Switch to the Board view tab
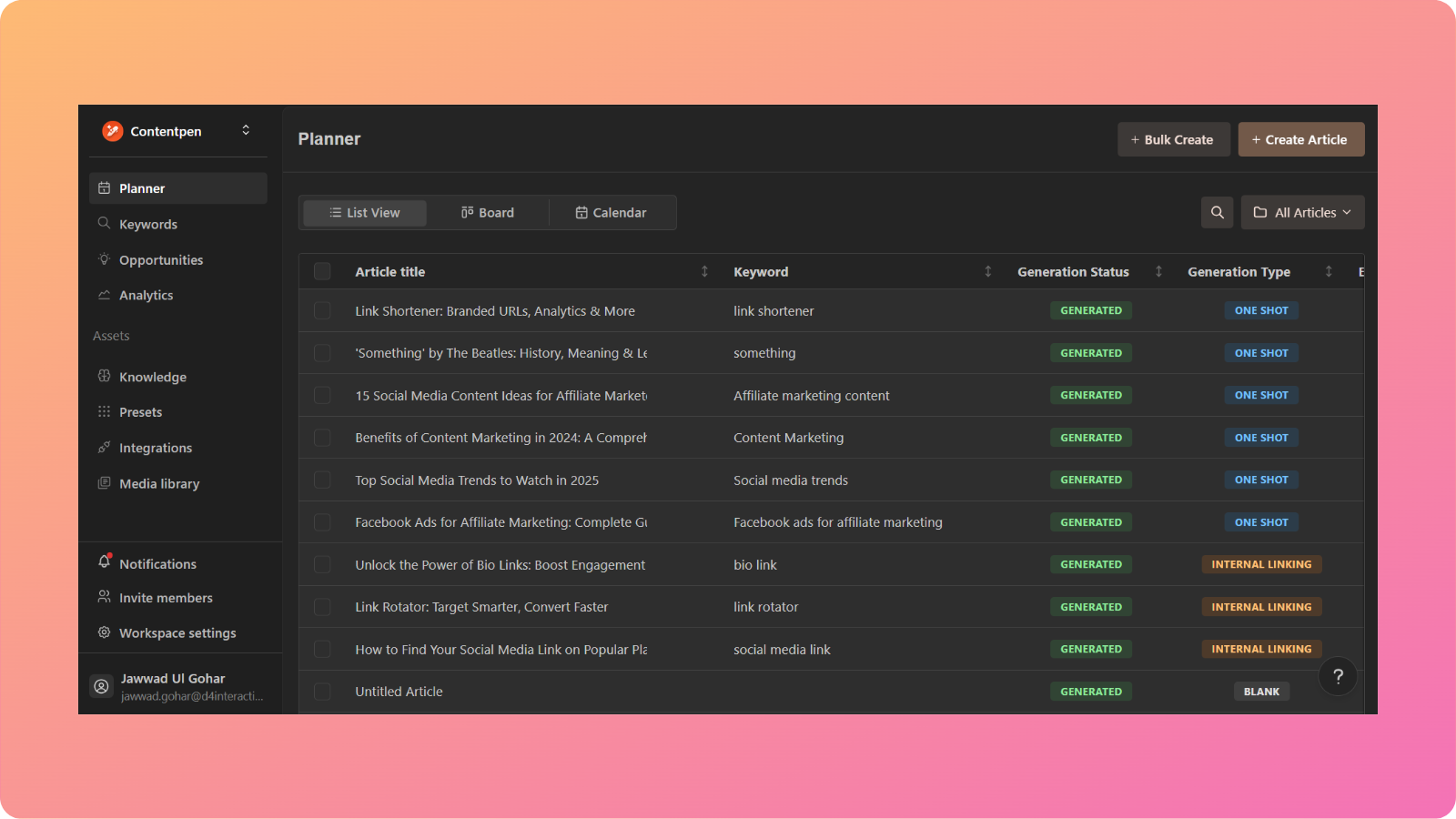Screen dimensions: 1456x819 tap(488, 212)
